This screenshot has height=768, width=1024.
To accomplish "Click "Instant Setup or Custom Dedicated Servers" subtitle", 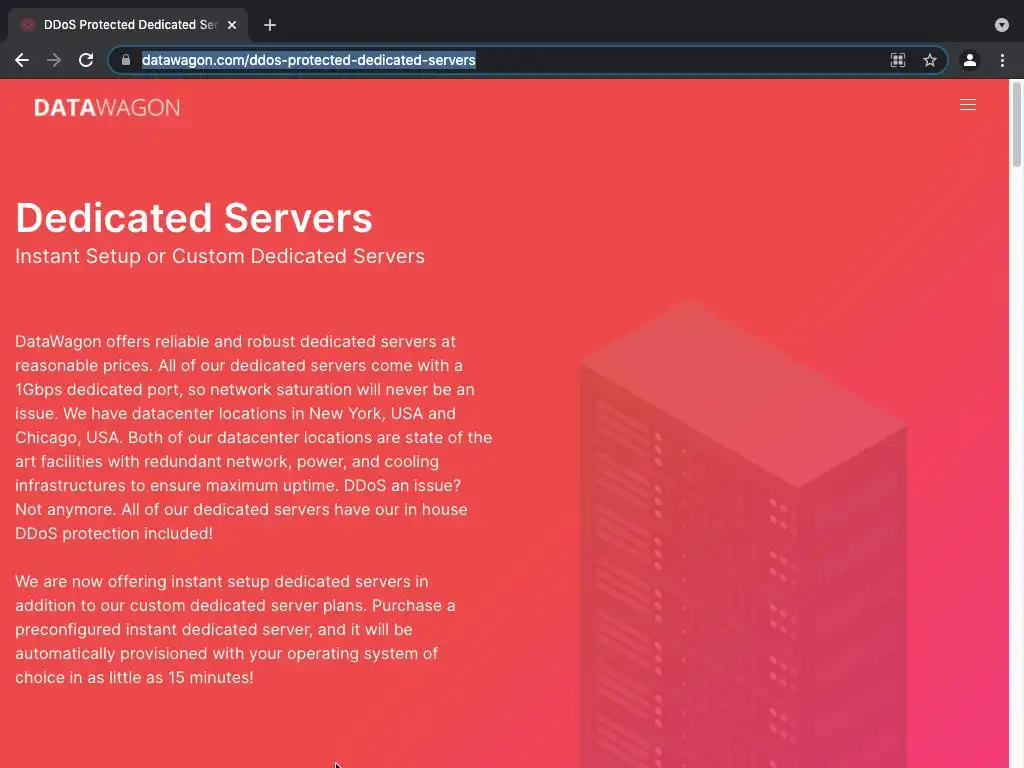I will click(x=220, y=256).
